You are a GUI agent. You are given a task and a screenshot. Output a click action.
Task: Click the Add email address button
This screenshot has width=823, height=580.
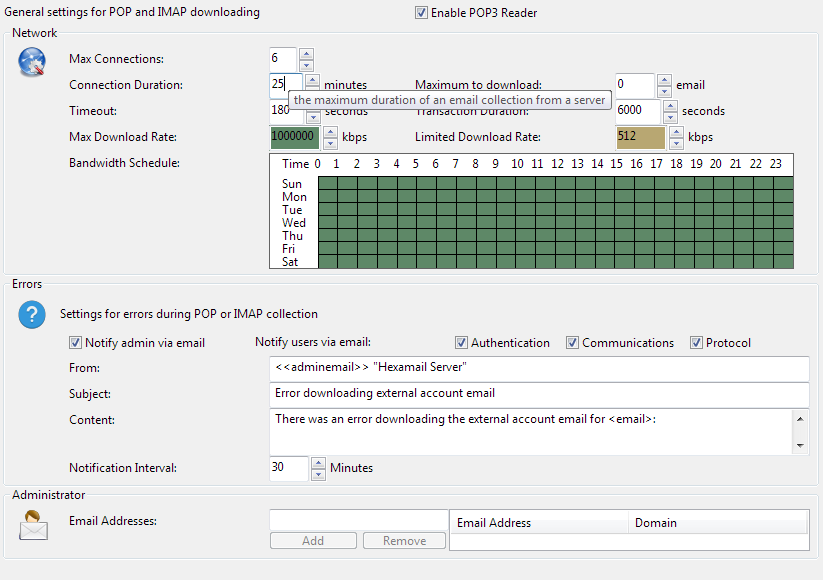[x=313, y=541]
